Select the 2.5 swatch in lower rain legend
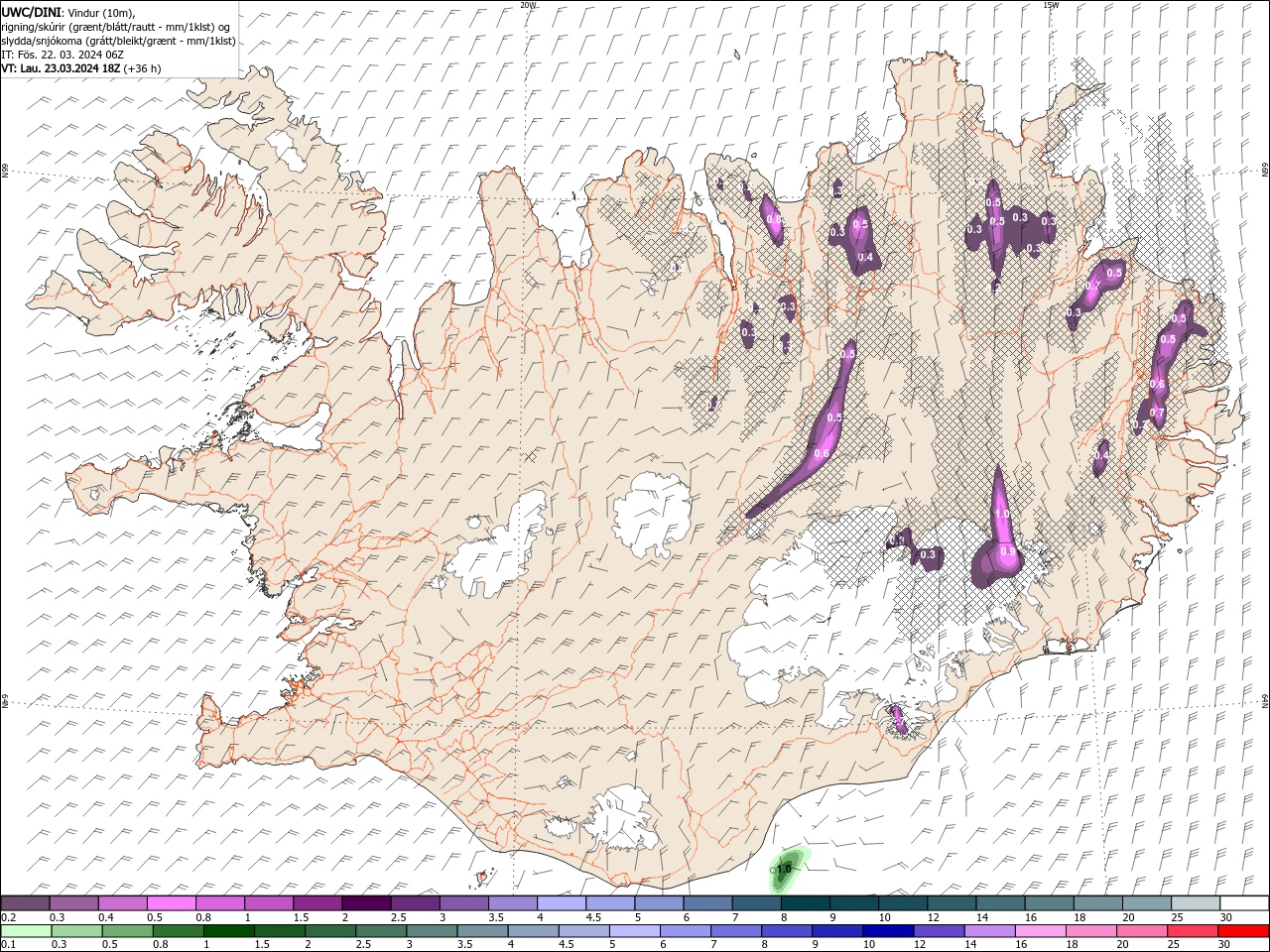The image size is (1270, 952). tap(381, 931)
